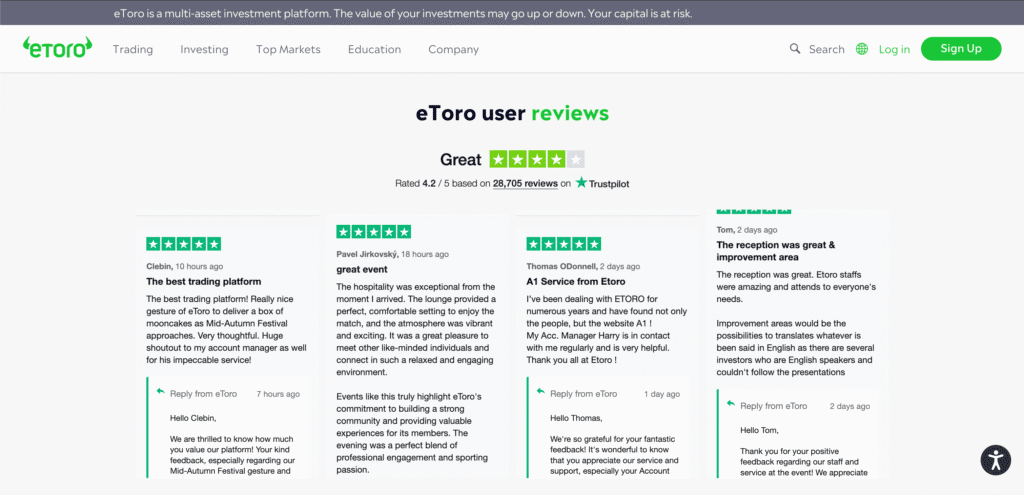The width and height of the screenshot is (1024, 495).
Task: Open the Education menu
Action: (374, 49)
